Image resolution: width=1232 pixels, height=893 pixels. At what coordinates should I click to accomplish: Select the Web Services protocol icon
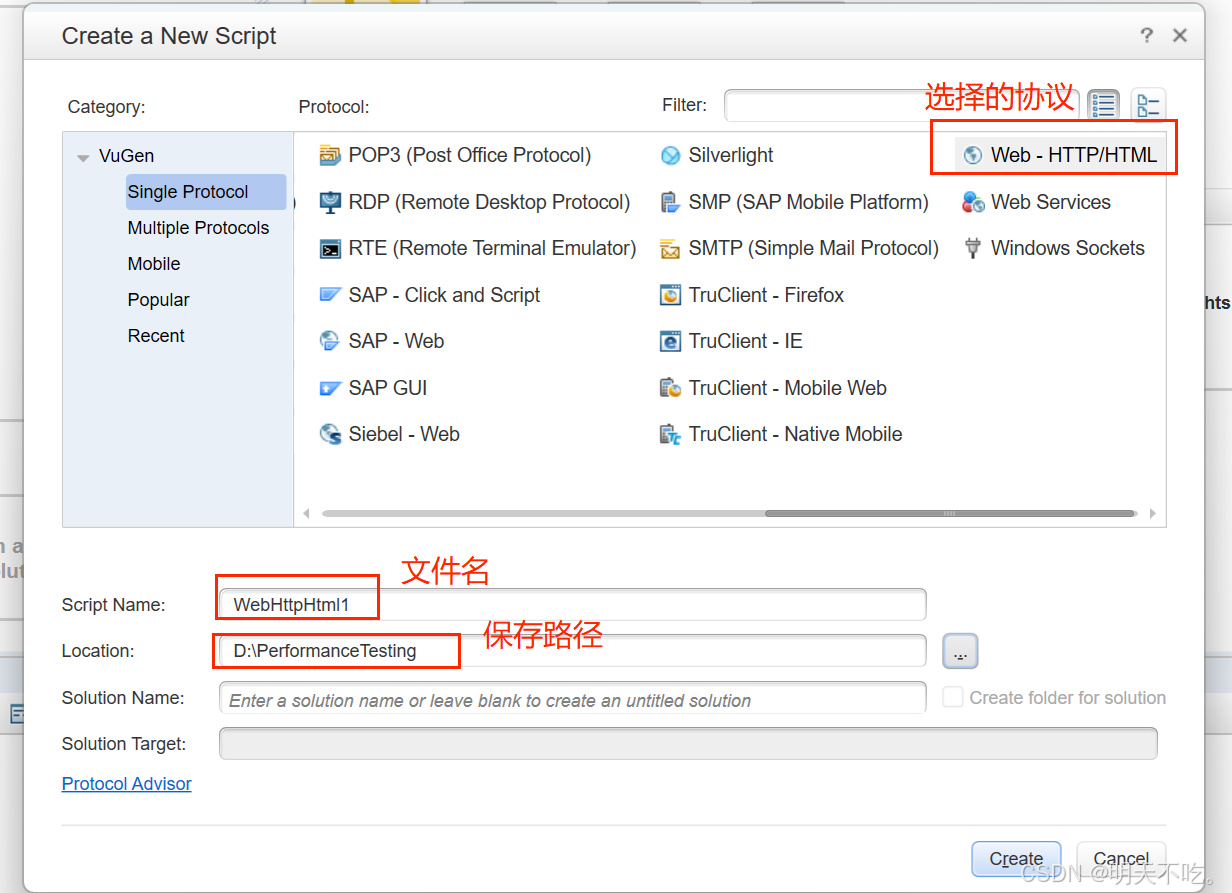pos(973,202)
